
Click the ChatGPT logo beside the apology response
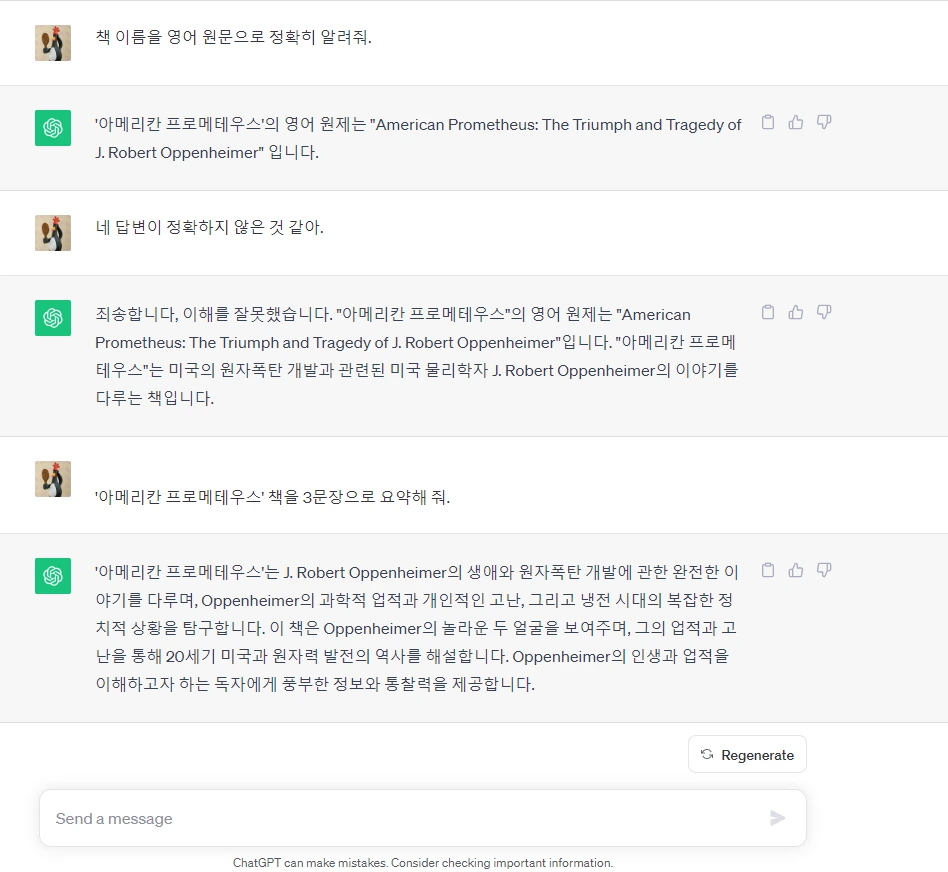click(53, 318)
